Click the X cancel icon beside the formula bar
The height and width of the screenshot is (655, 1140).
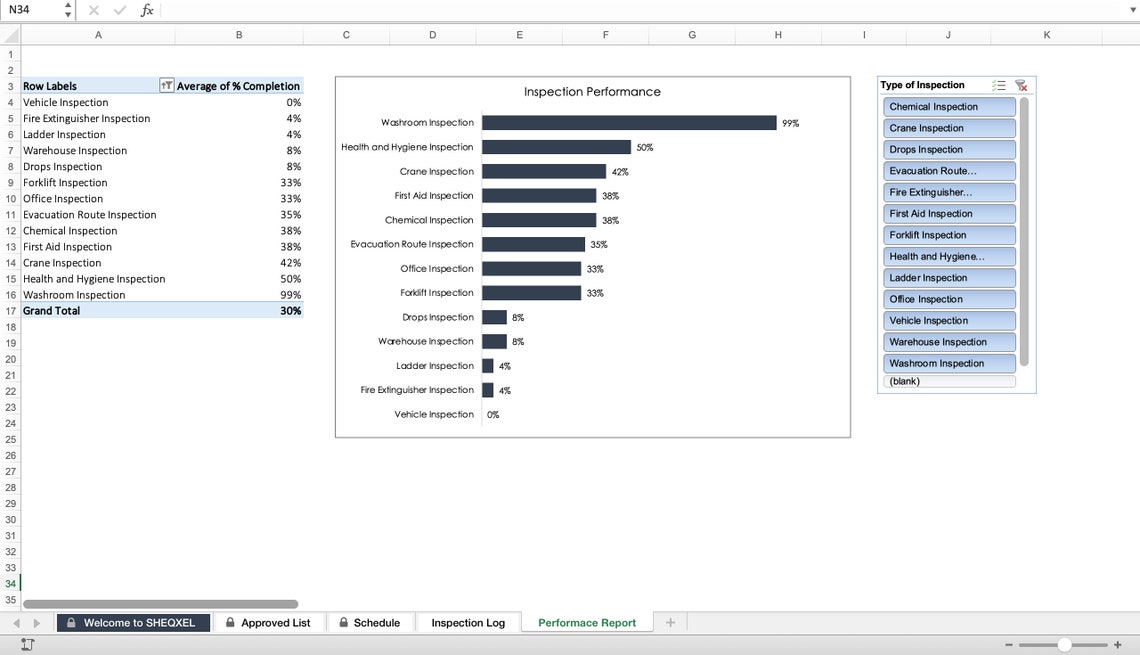click(92, 10)
